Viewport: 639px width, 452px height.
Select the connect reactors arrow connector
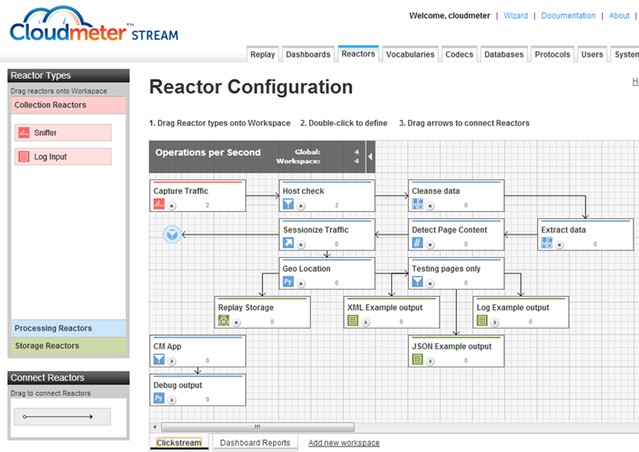coord(62,417)
